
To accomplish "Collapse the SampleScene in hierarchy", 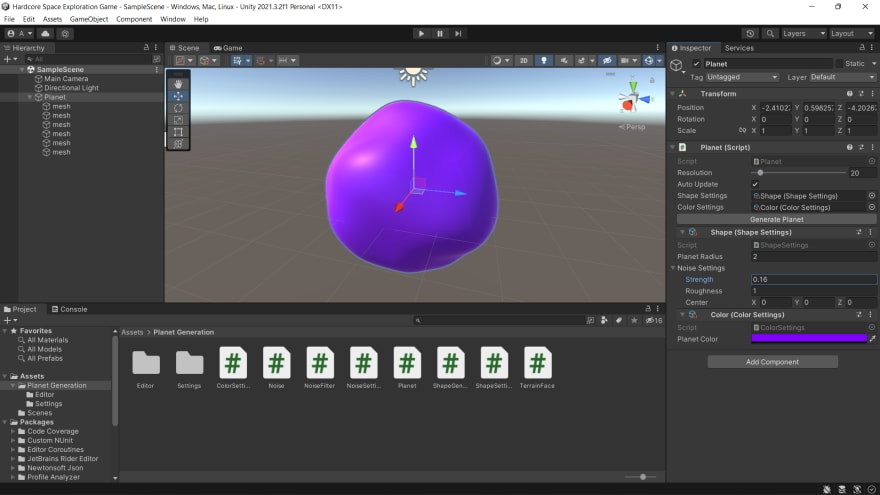I will [x=22, y=70].
